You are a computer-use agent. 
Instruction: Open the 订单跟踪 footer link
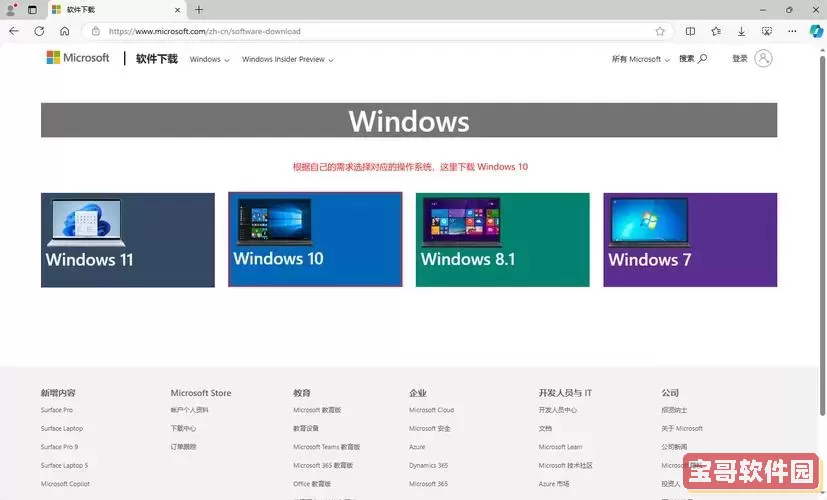click(183, 447)
